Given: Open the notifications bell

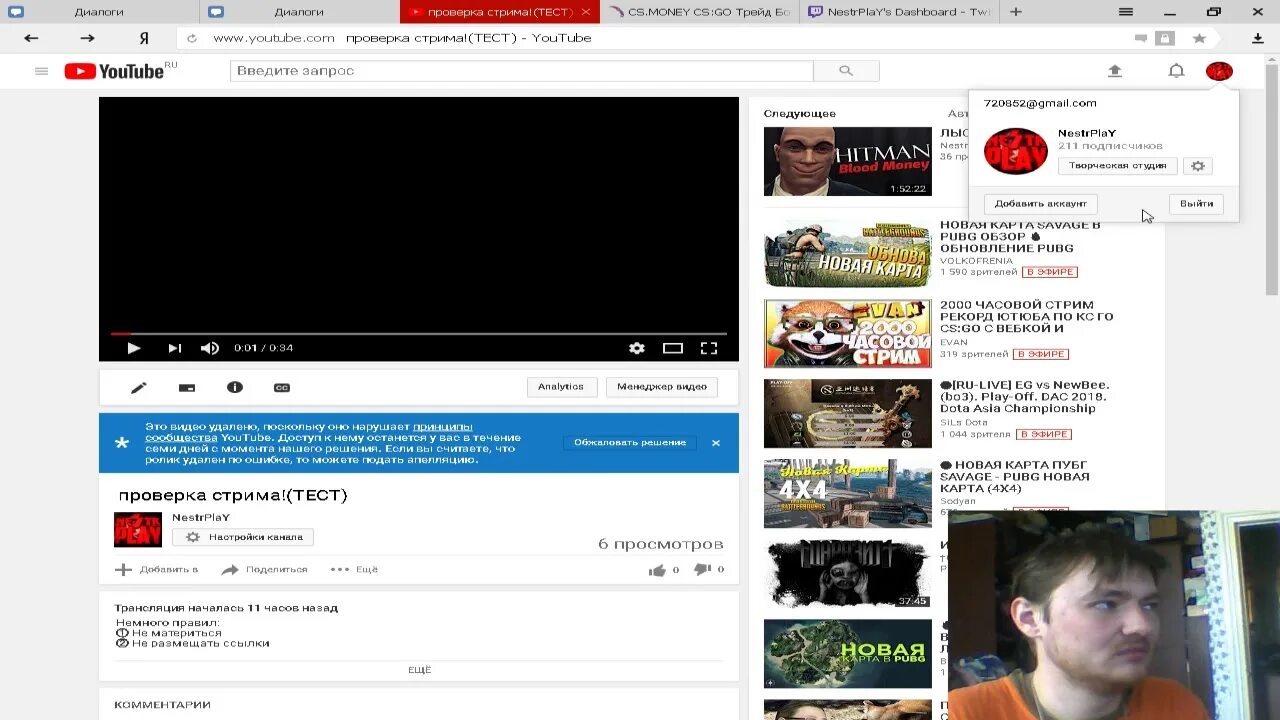Looking at the screenshot, I should pos(1177,71).
